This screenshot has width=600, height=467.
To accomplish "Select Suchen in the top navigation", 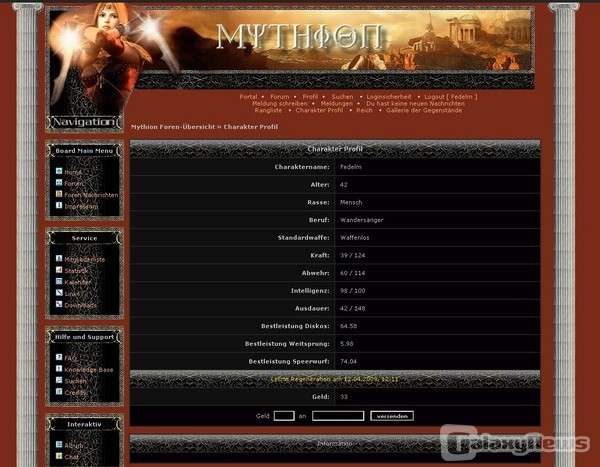I will pos(342,97).
